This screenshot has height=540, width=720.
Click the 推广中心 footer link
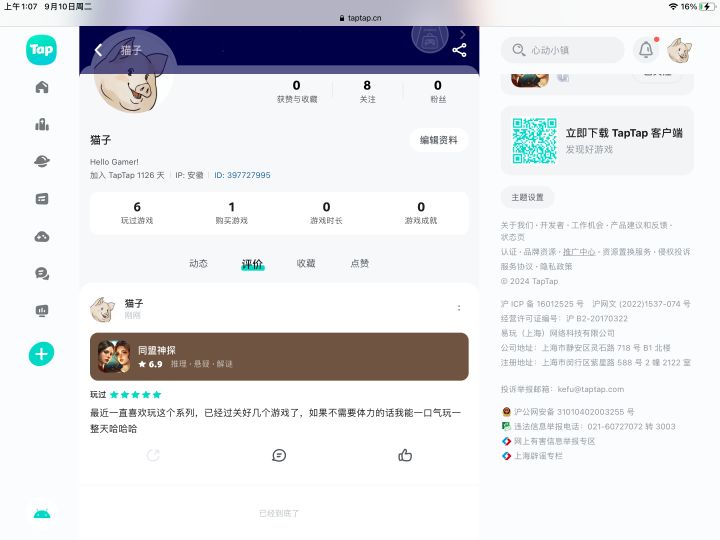point(579,252)
